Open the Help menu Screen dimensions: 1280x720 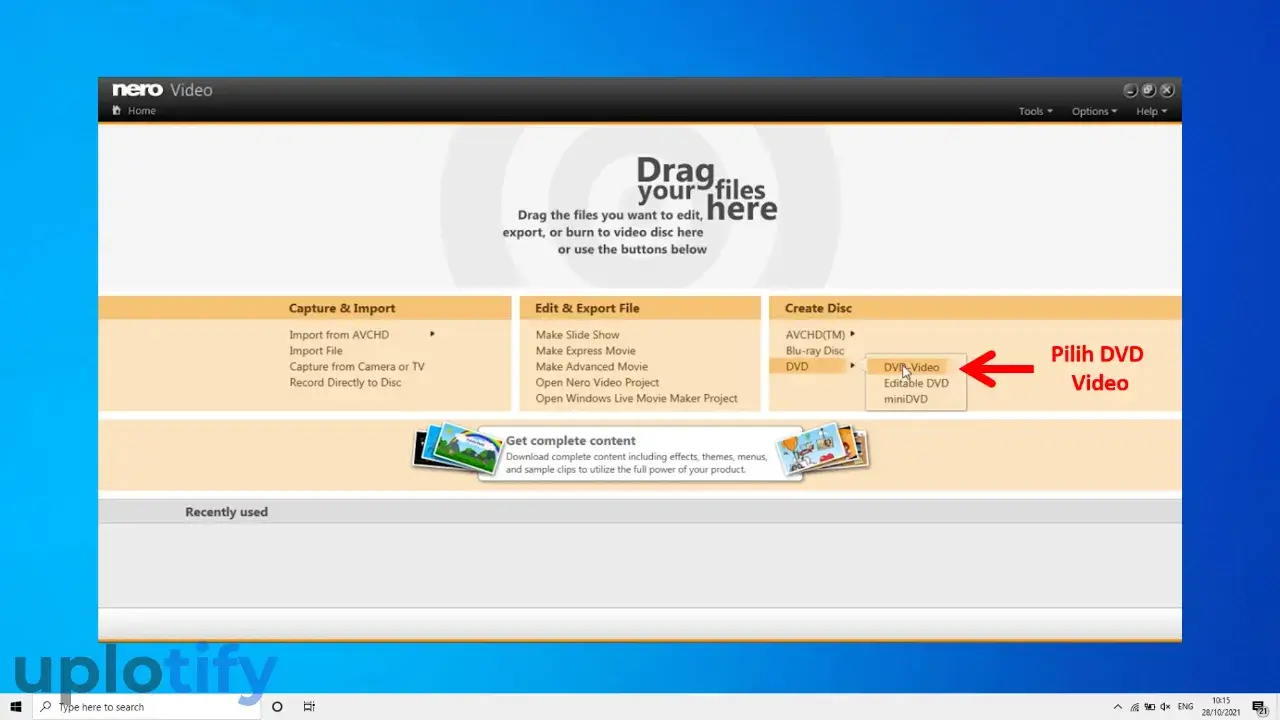click(x=1151, y=111)
